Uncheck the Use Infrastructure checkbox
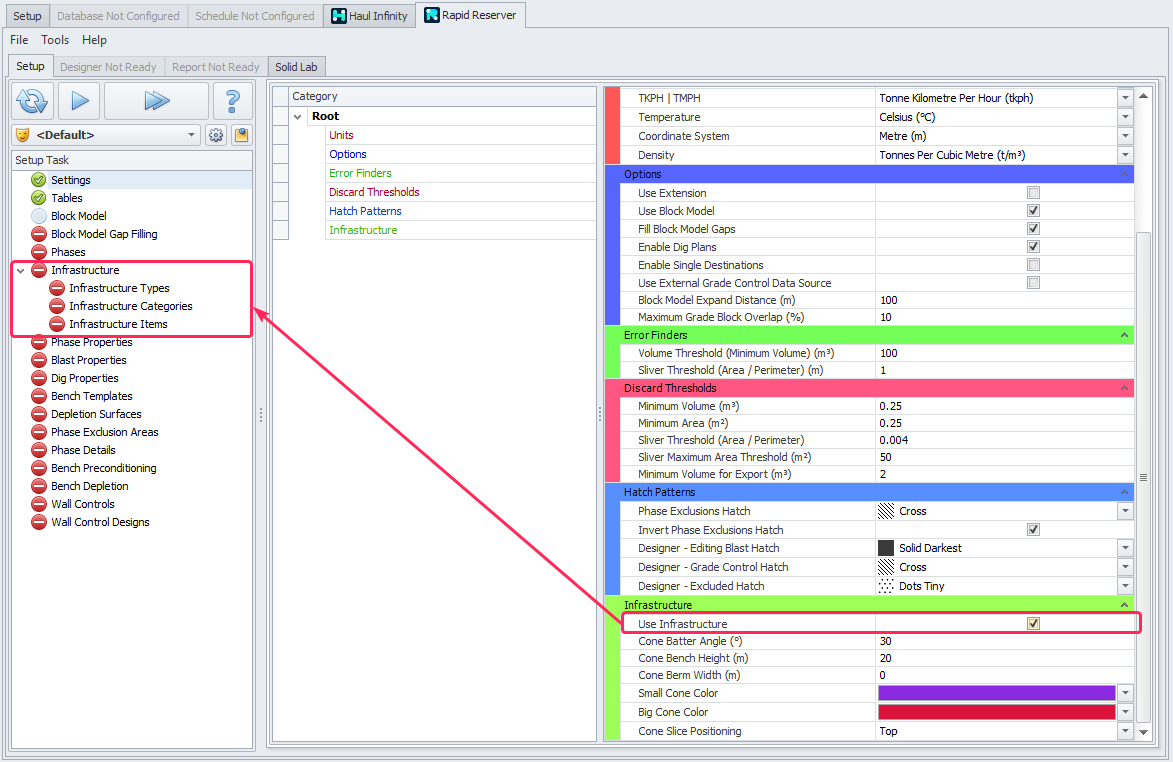The height and width of the screenshot is (762, 1173). (1033, 624)
